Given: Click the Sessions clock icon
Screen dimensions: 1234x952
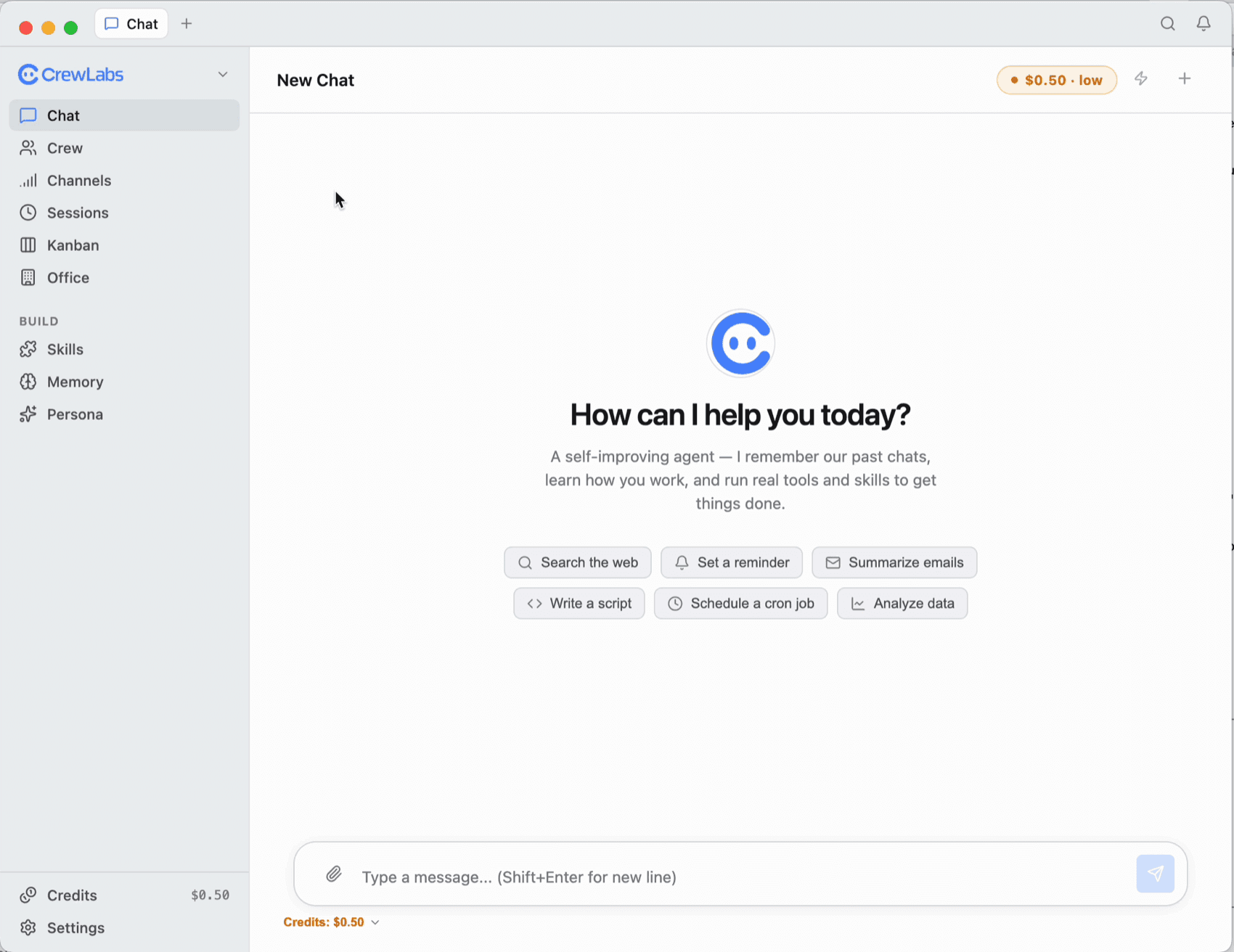Looking at the screenshot, I should (28, 213).
